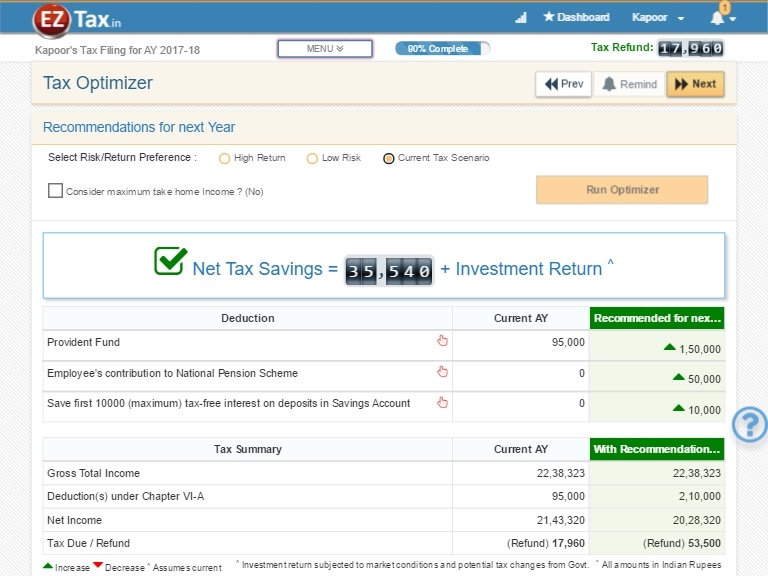Click the green Increase legend triangle
This screenshot has height=576, width=768.
tap(48, 566)
